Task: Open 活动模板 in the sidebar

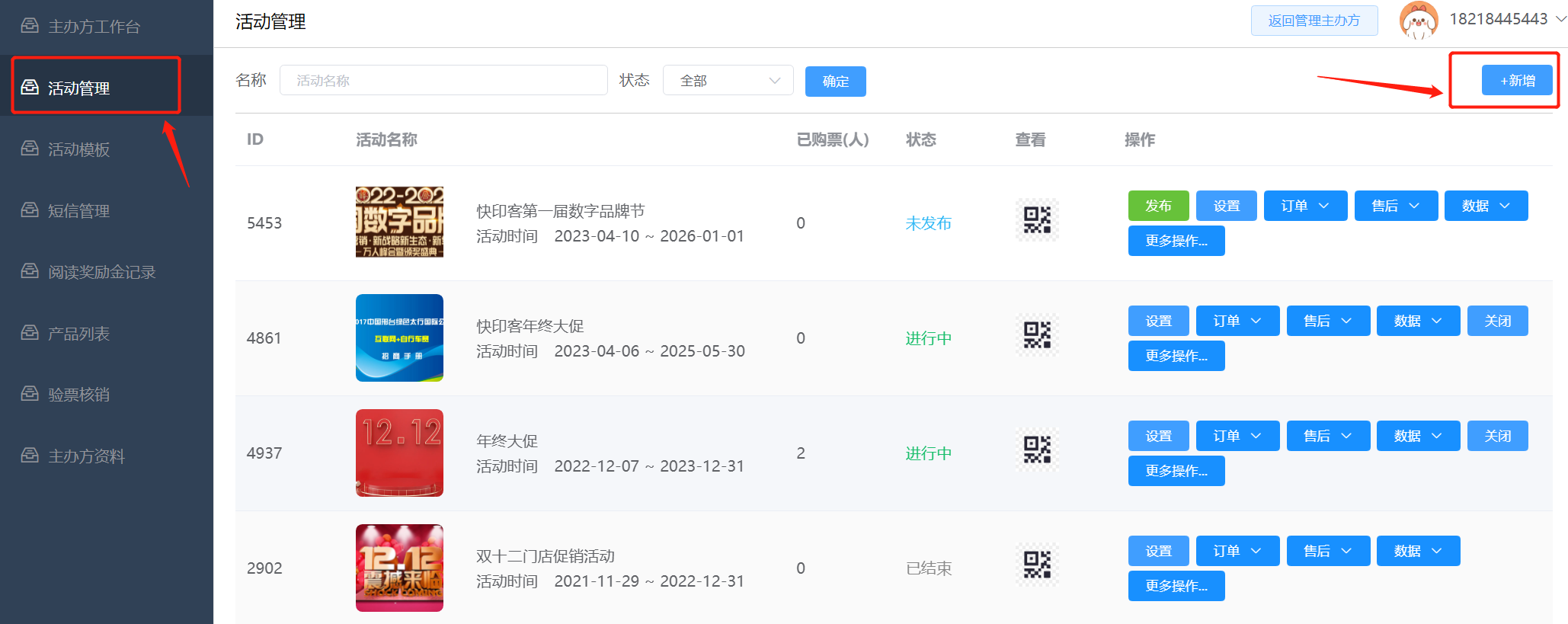Action: (x=78, y=149)
